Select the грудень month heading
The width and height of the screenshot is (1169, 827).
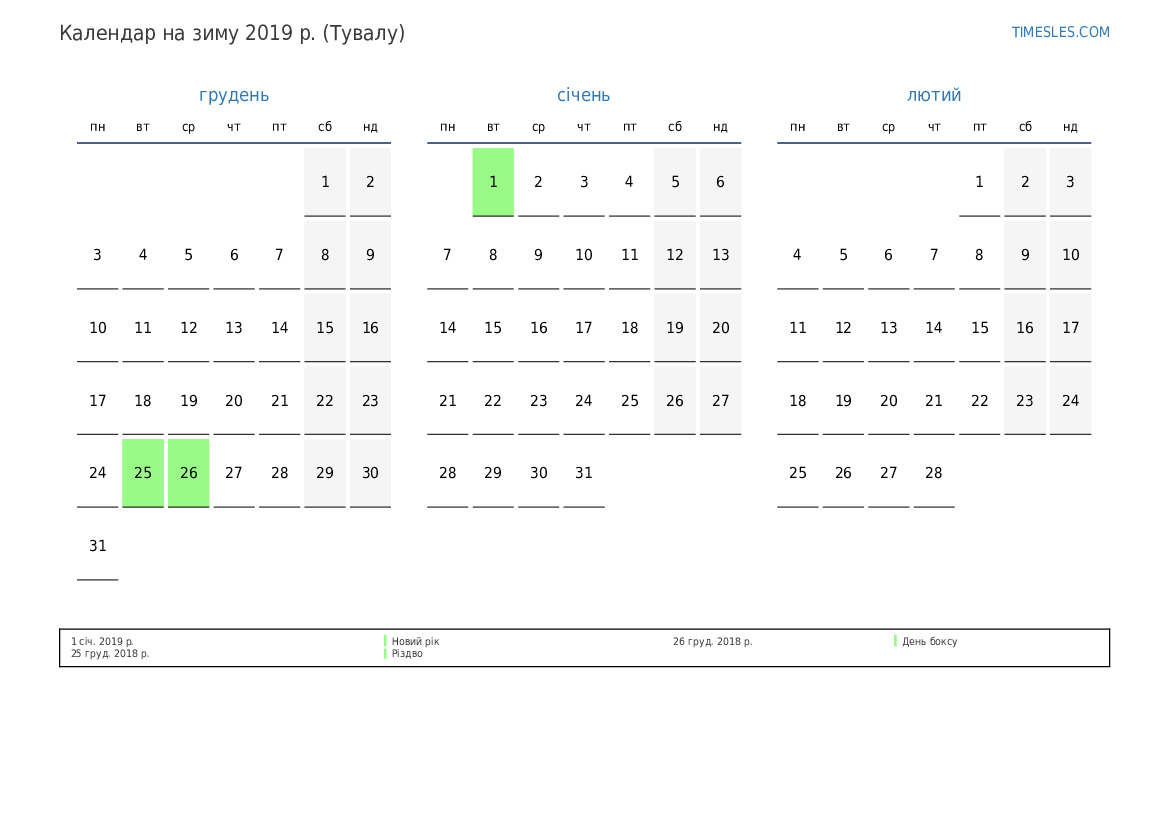coord(234,95)
